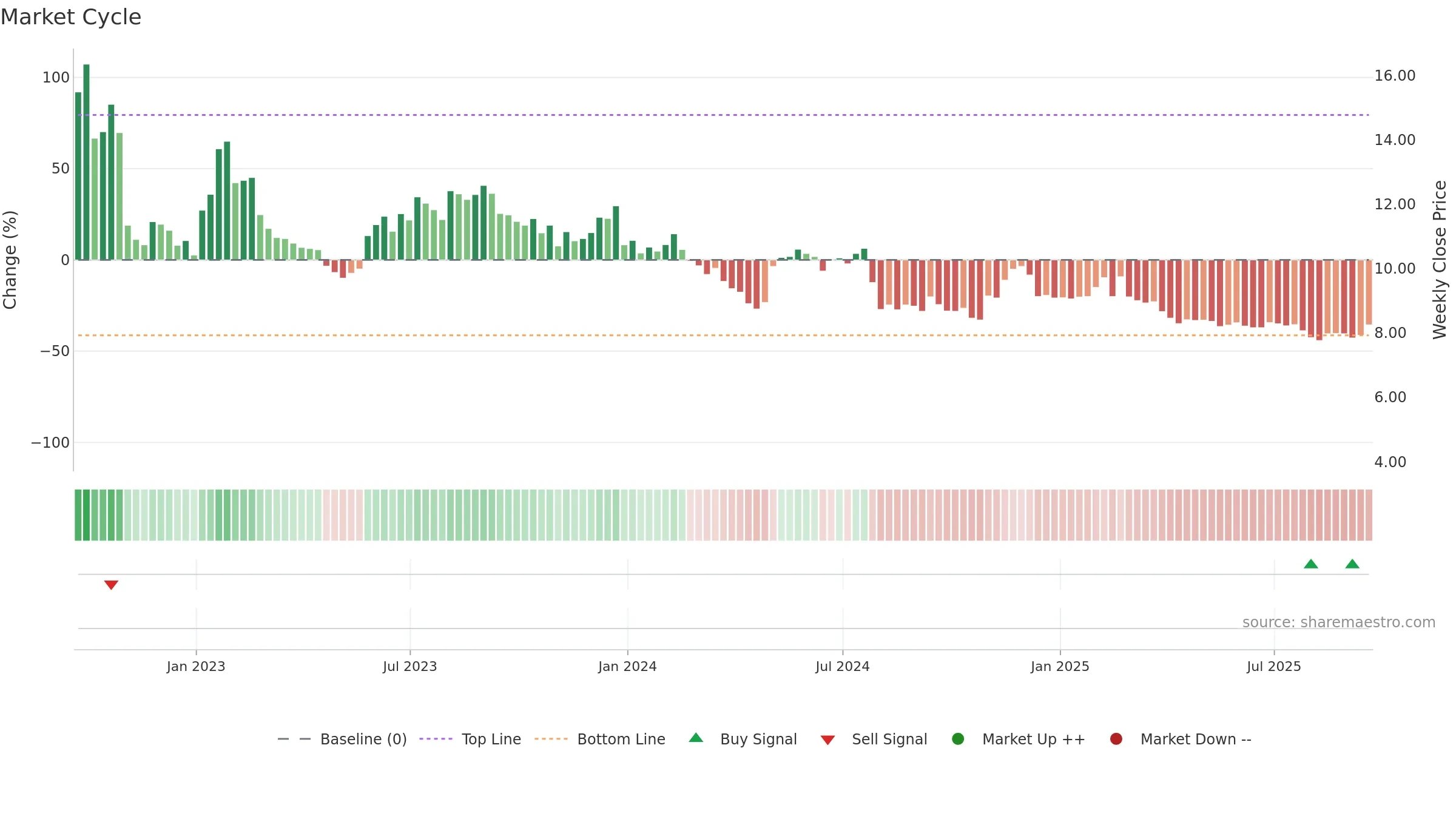Screen dimensions: 1456x819
Task: Click the 16.00 price tick label
Action: (x=1395, y=76)
